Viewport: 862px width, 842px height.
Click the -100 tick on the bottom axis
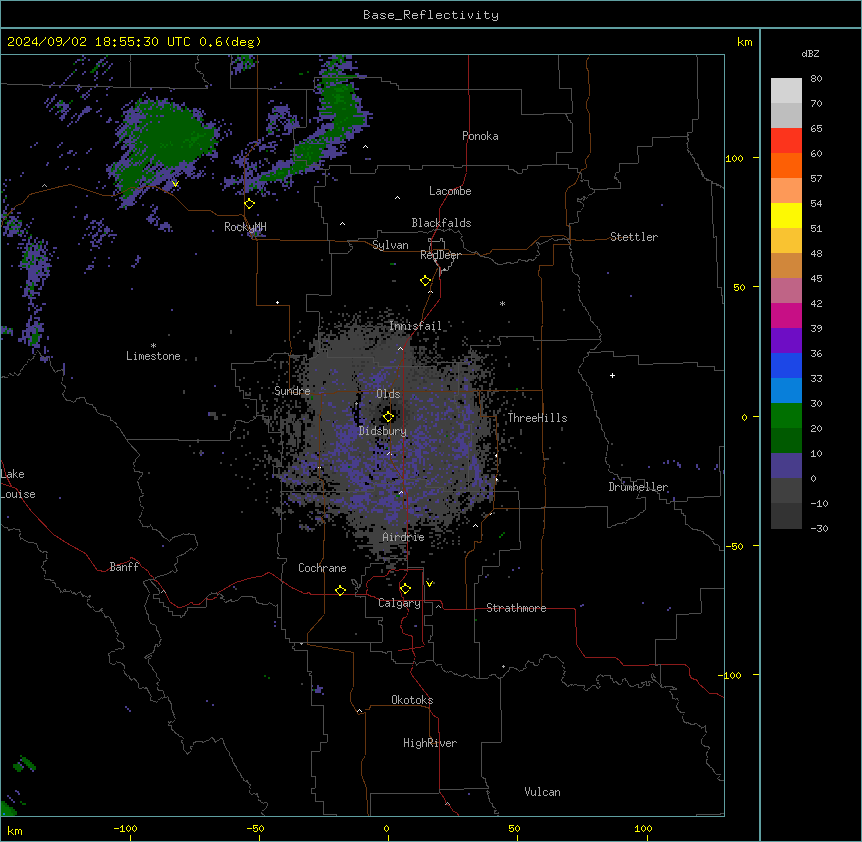[125, 828]
